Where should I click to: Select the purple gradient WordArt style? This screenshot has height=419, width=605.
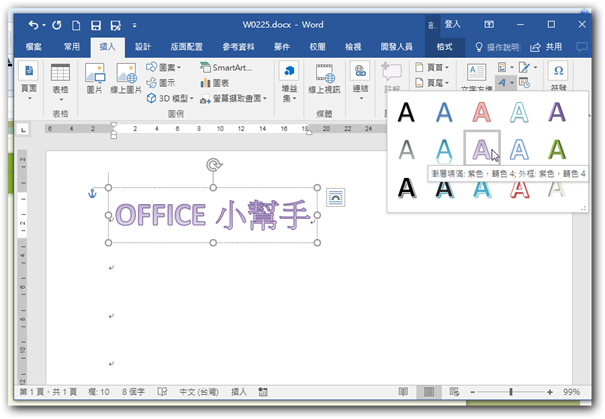482,150
